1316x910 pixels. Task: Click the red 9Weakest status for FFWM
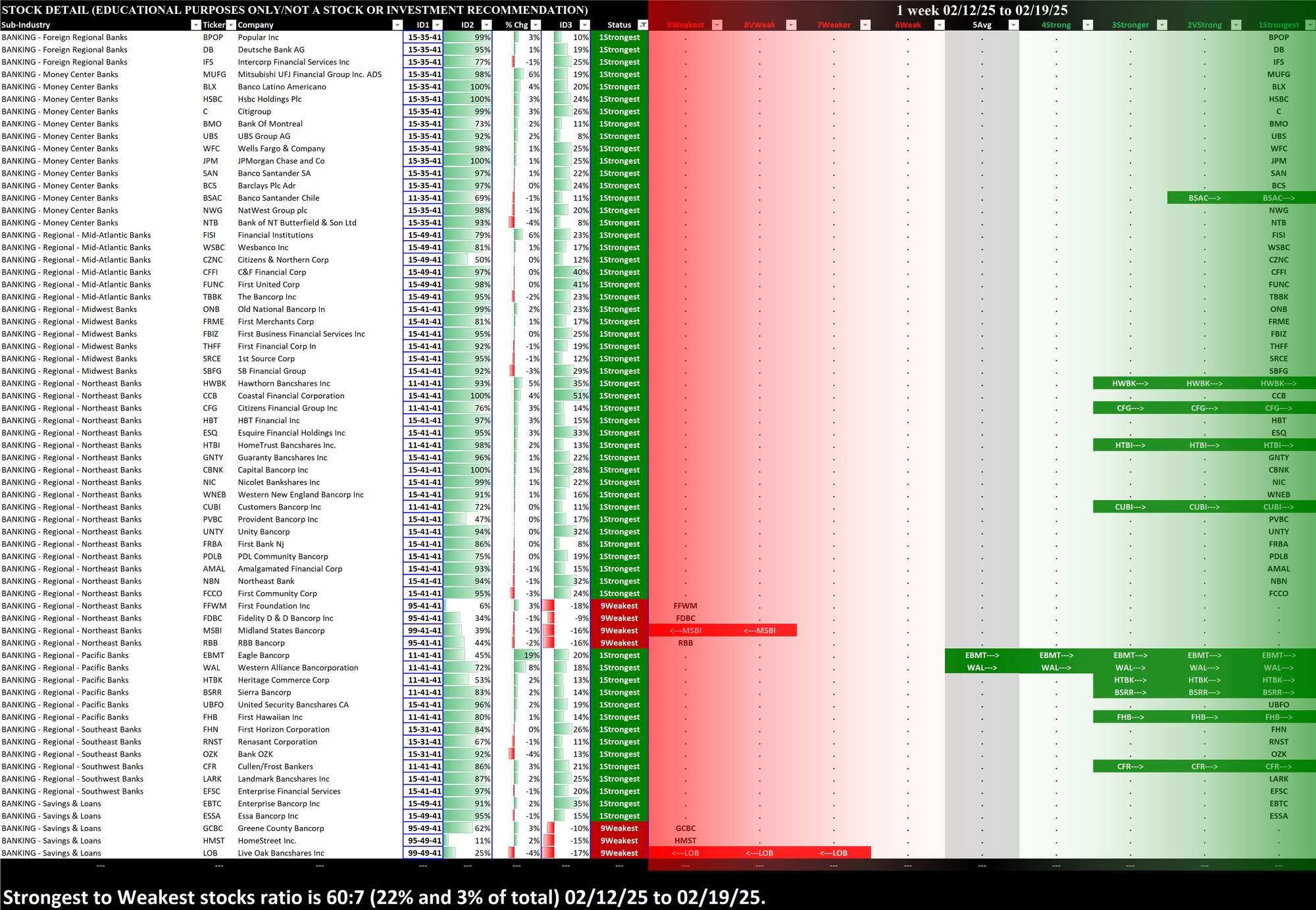[619, 606]
